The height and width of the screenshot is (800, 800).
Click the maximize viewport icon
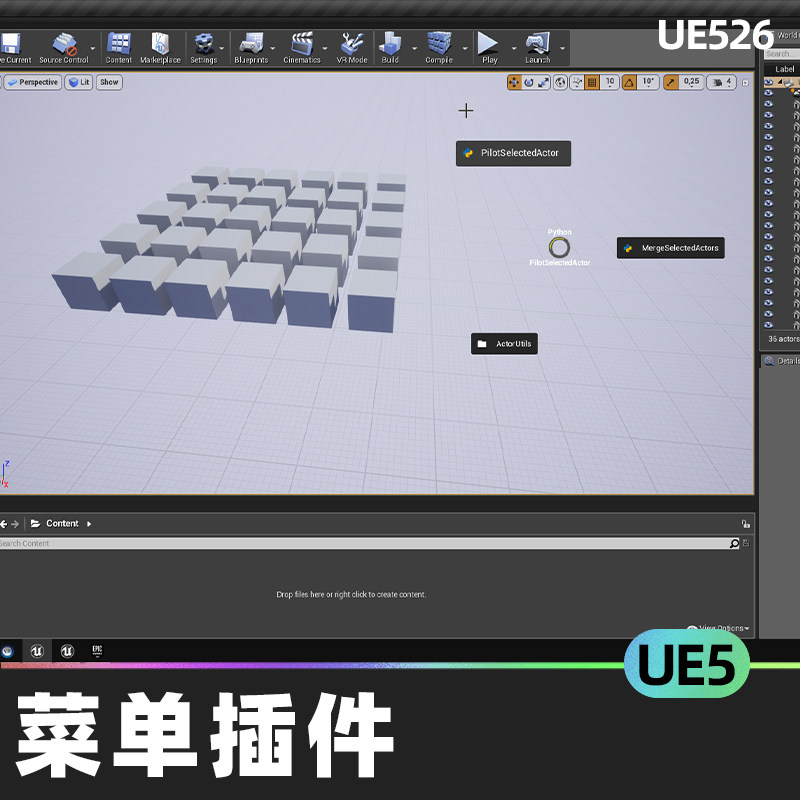pos(745,83)
